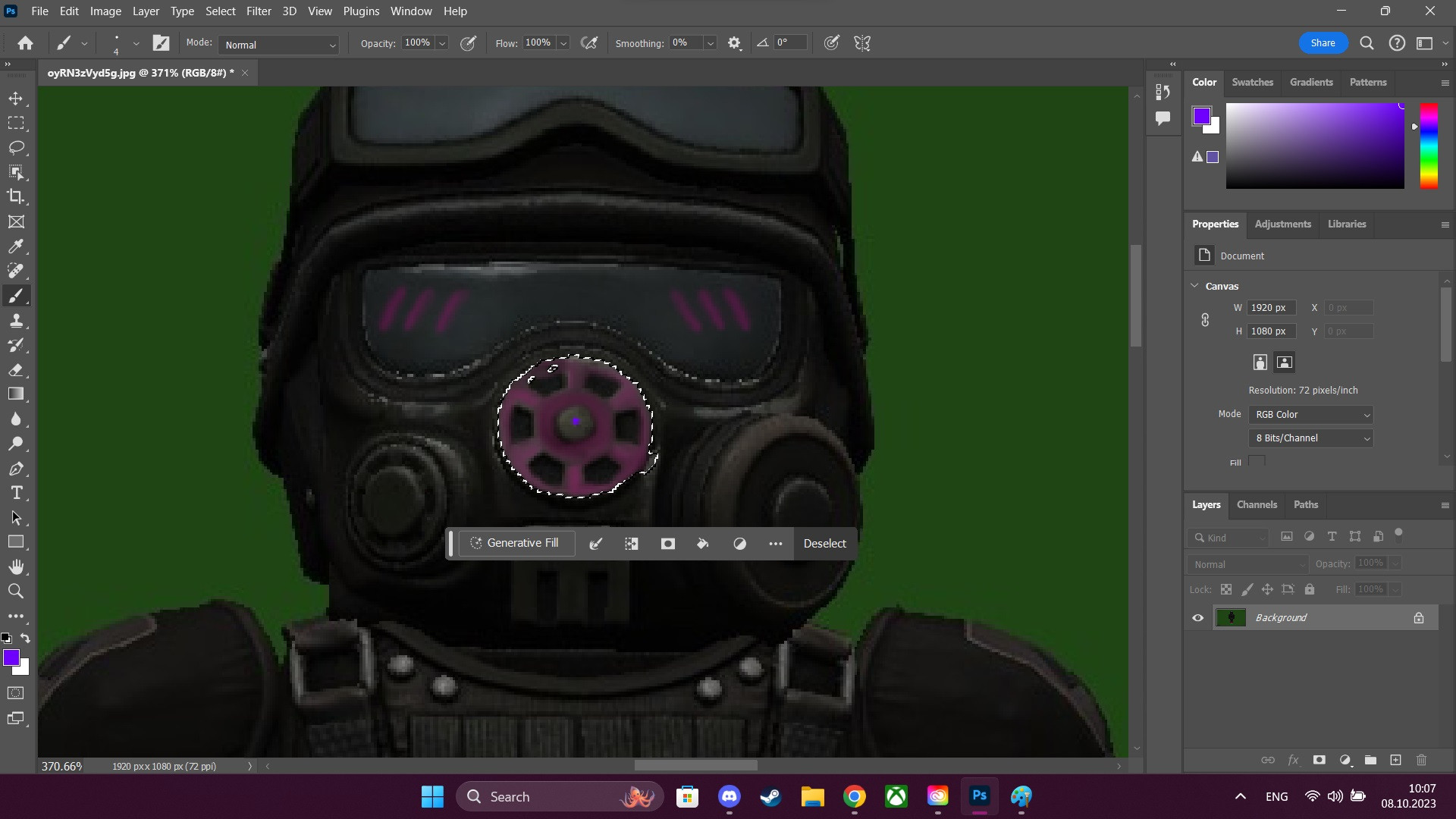Create new layer in Layers panel

coord(1395,760)
